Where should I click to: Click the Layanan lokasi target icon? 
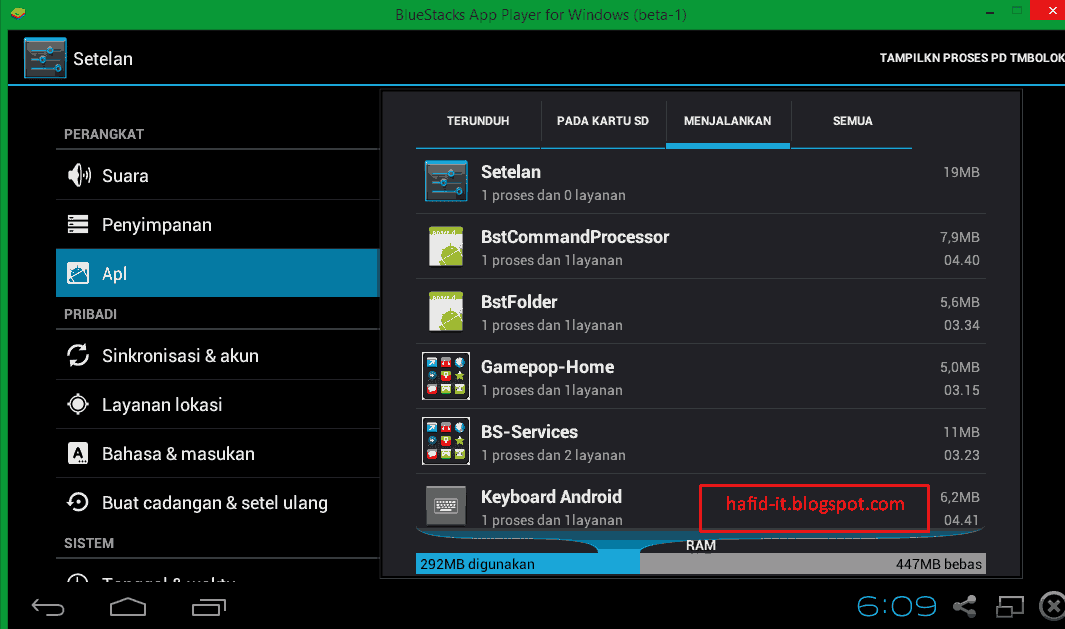78,404
